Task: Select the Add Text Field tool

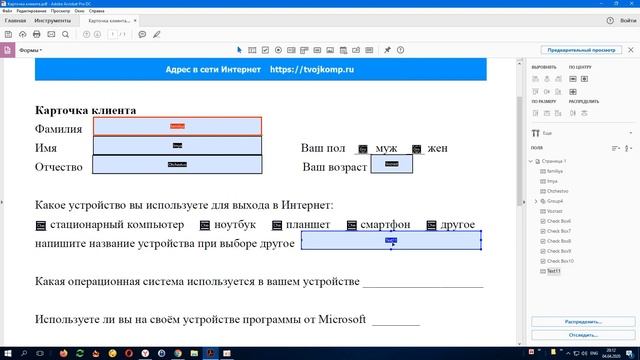Action: point(252,50)
